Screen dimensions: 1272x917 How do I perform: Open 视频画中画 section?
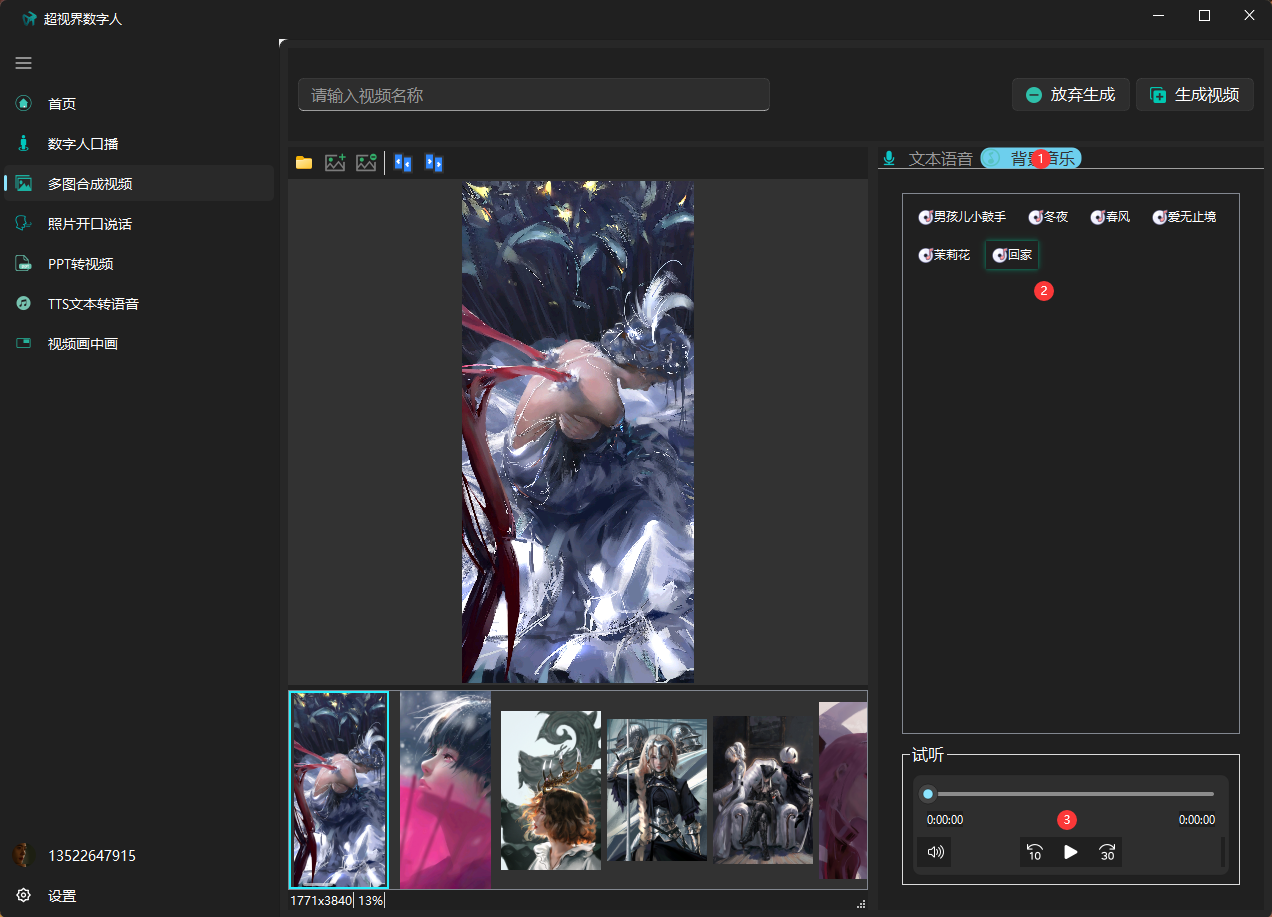tap(139, 343)
